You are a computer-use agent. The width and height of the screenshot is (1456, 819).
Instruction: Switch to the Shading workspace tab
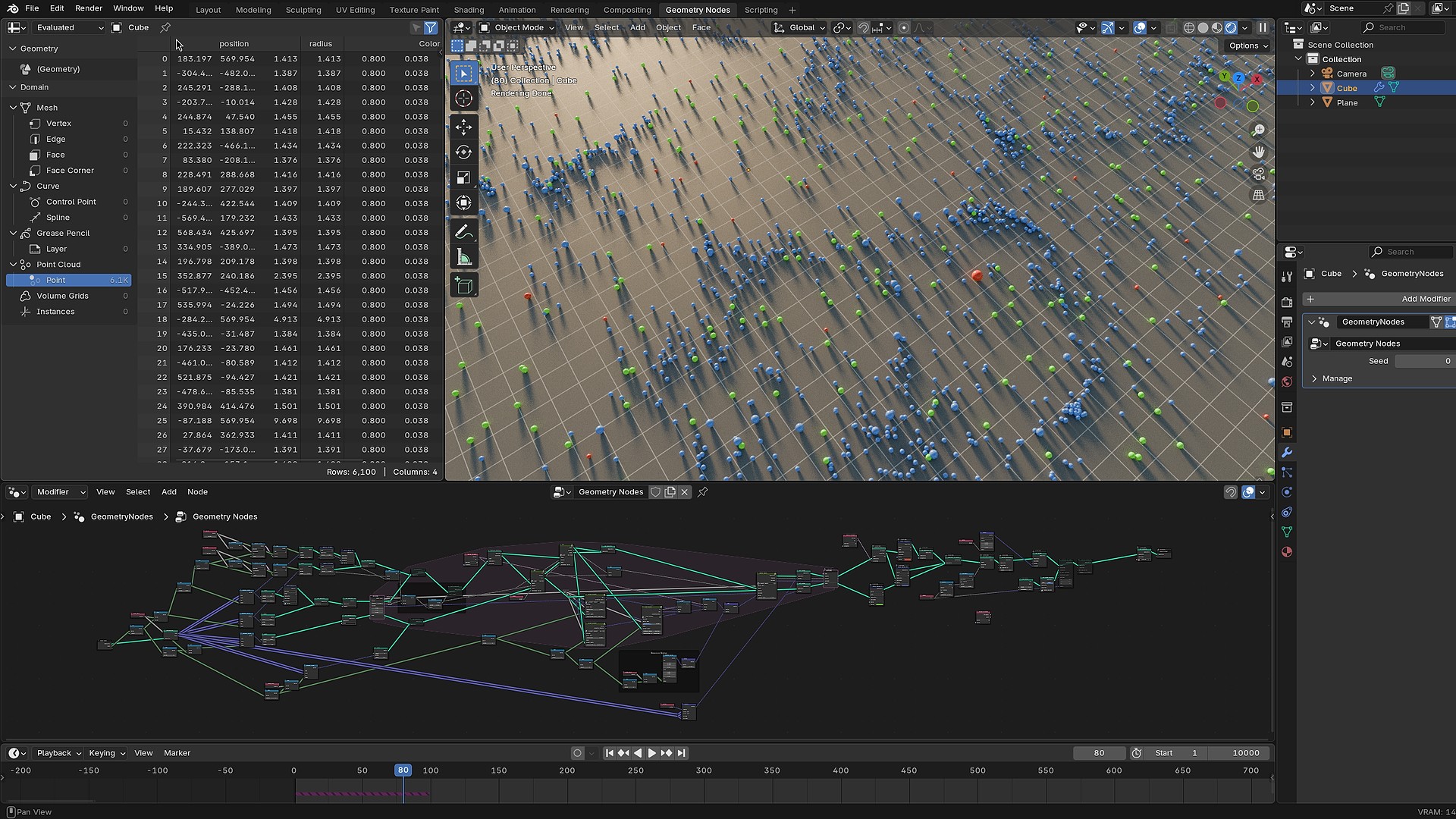coord(469,10)
